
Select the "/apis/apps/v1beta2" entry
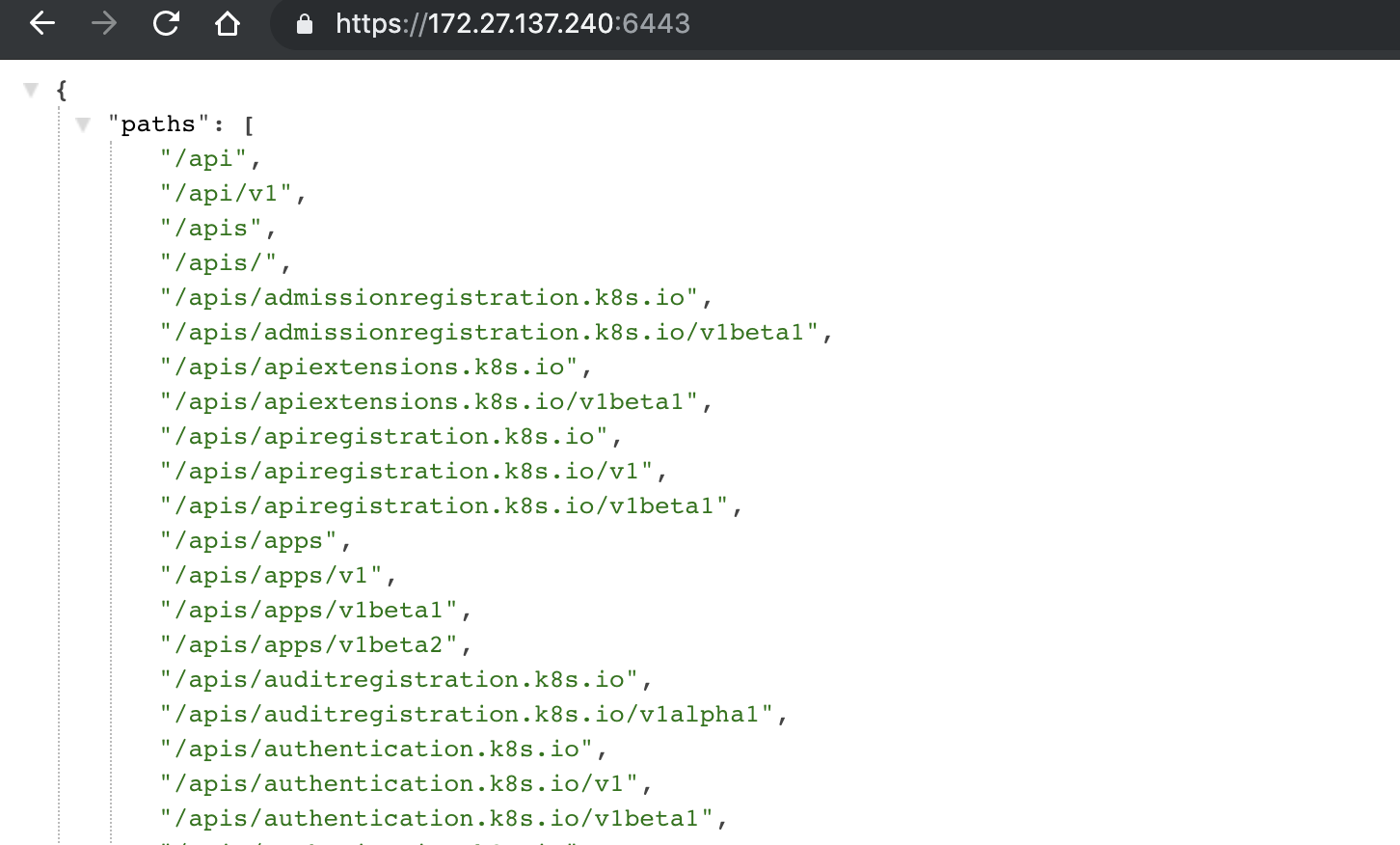click(x=309, y=645)
